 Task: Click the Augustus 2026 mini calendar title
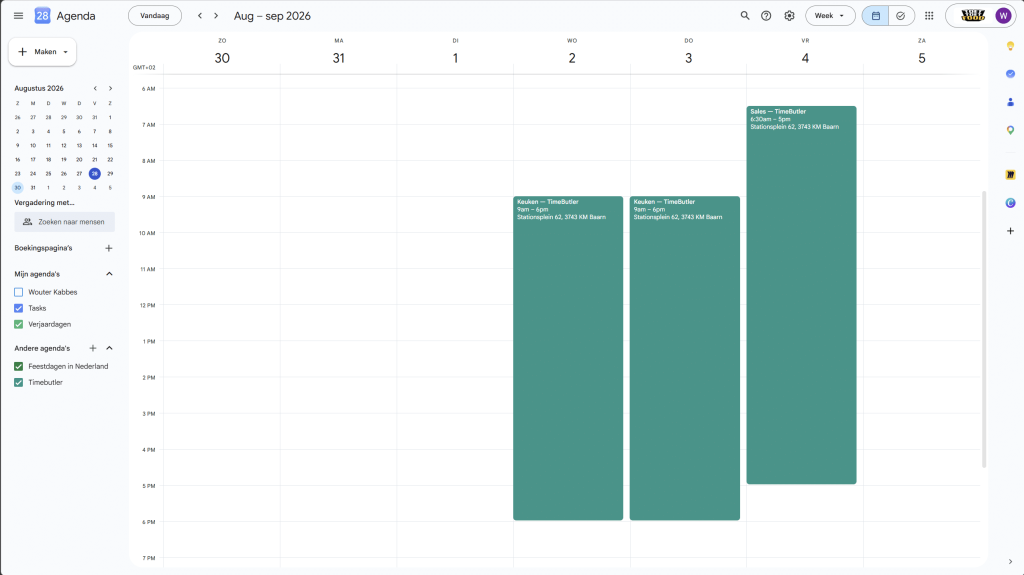pyautogui.click(x=39, y=88)
